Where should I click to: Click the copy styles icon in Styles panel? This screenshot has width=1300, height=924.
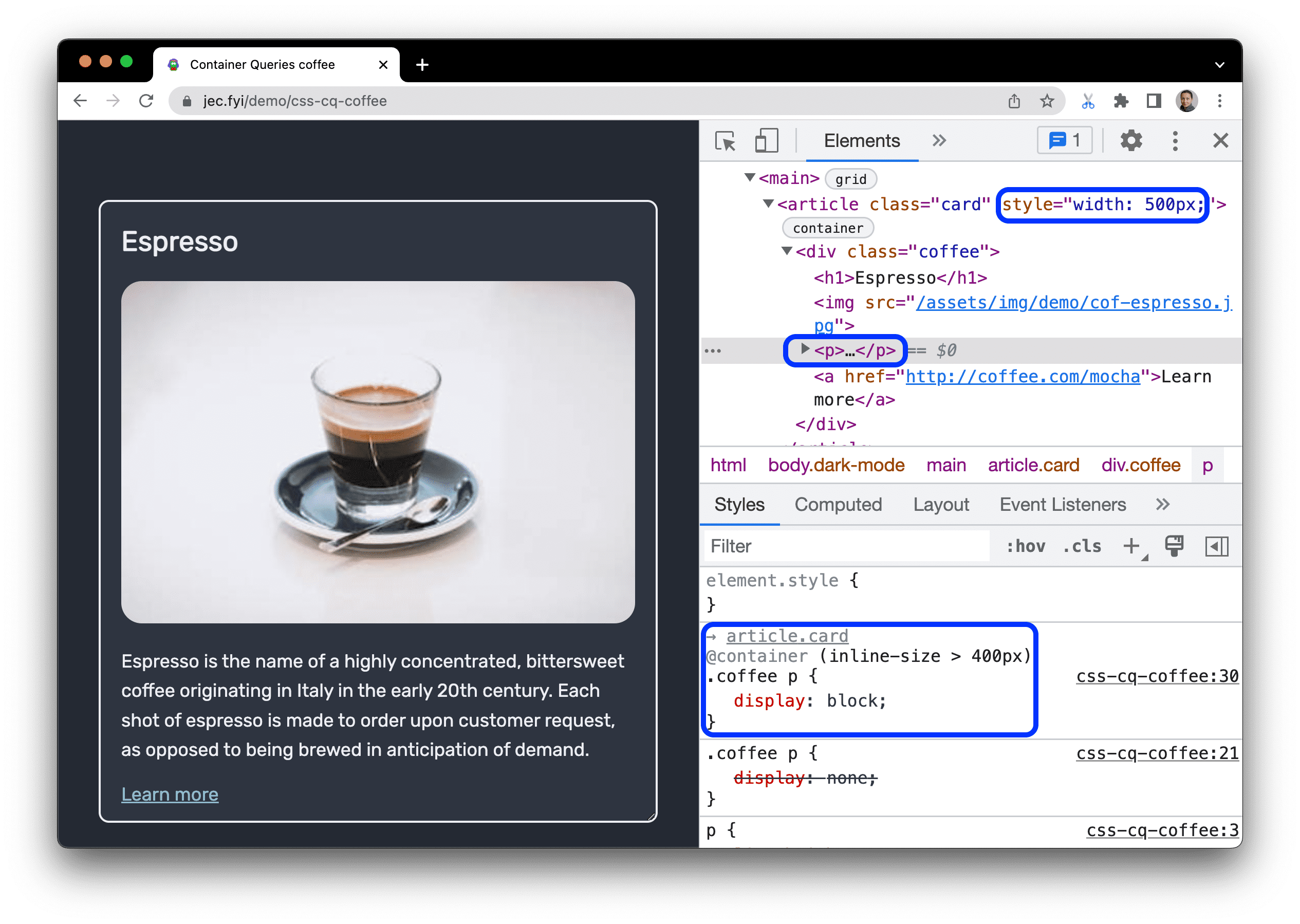tap(1173, 547)
